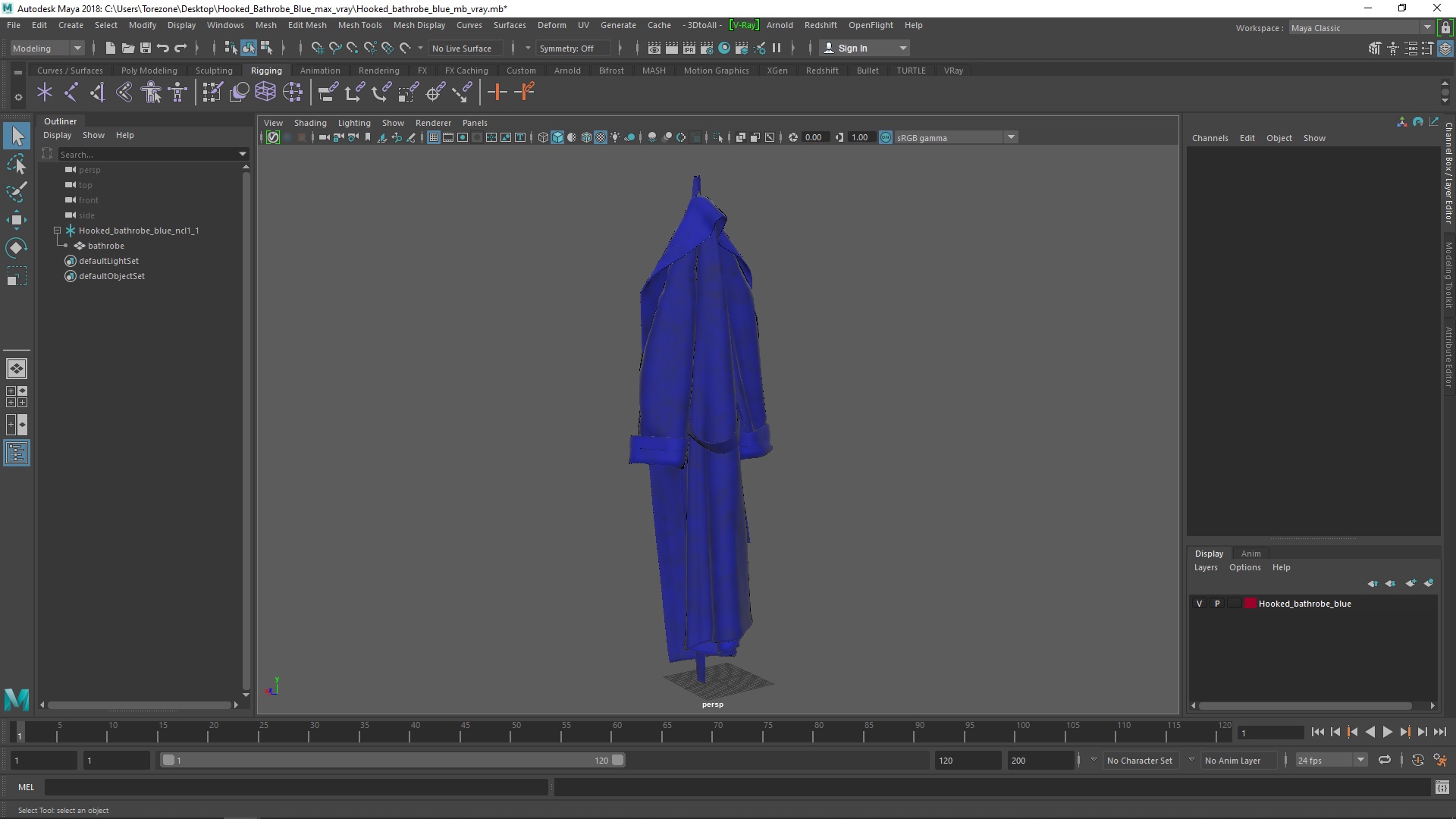Expand Hooked_bathrobe_blue_ncl1_1 node
This screenshot has height=819, width=1456.
click(57, 230)
